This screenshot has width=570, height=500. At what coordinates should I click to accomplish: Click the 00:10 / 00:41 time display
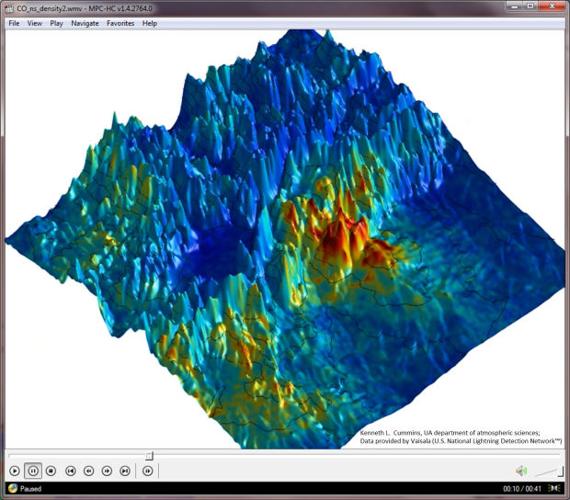pos(522,488)
